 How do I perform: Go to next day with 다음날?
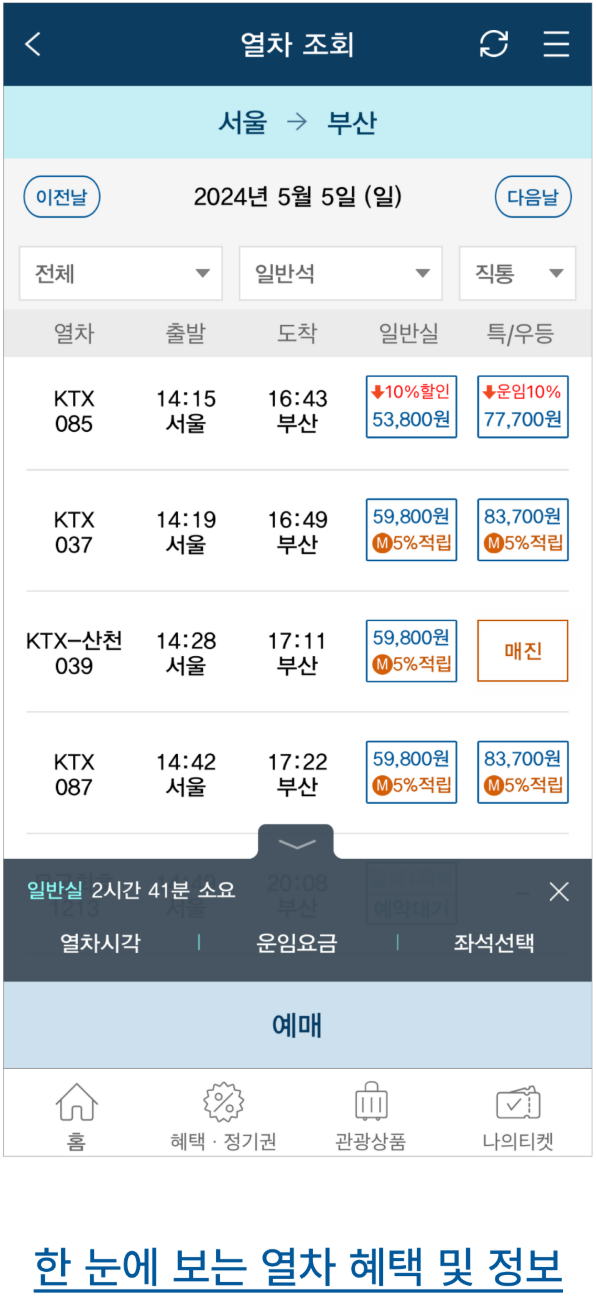pyautogui.click(x=532, y=197)
